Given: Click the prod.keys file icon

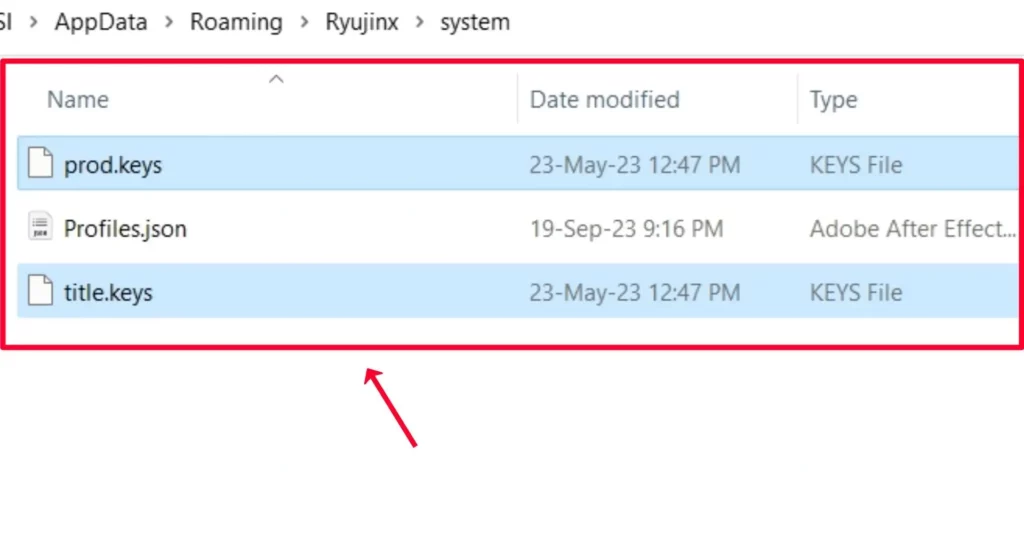Looking at the screenshot, I should 40,163.
